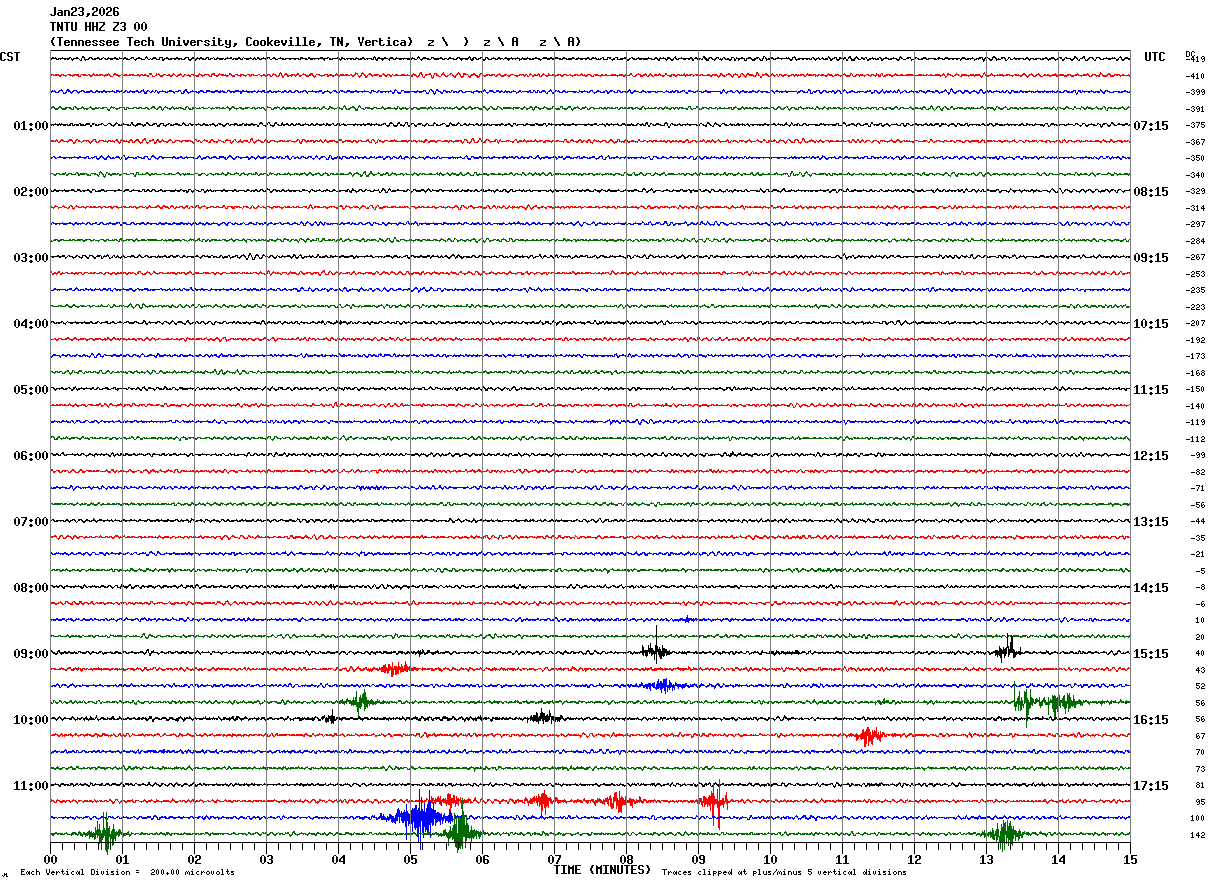Viewport: 1210px width, 886px height.
Task: Click the TIME (MINUTES) axis title
Action: 602,870
